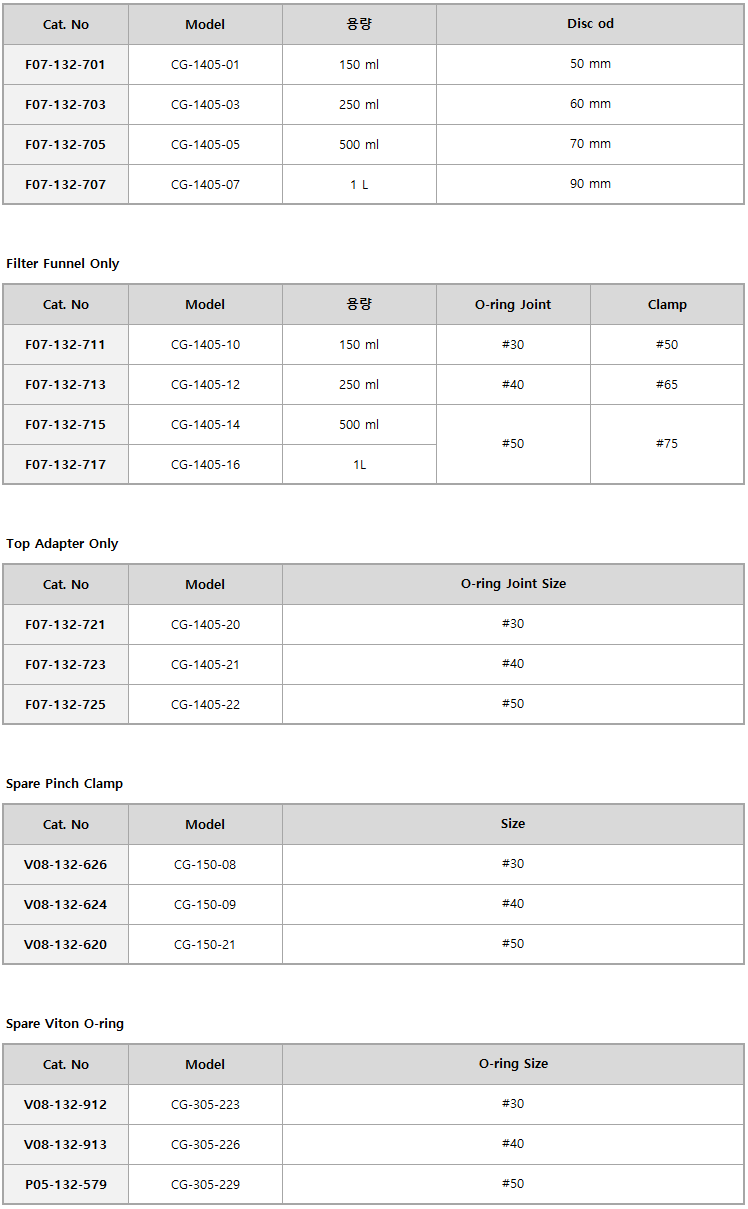This screenshot has height=1209, width=748.
Task: Click the merged #75 clamp cell
Action: (x=666, y=444)
